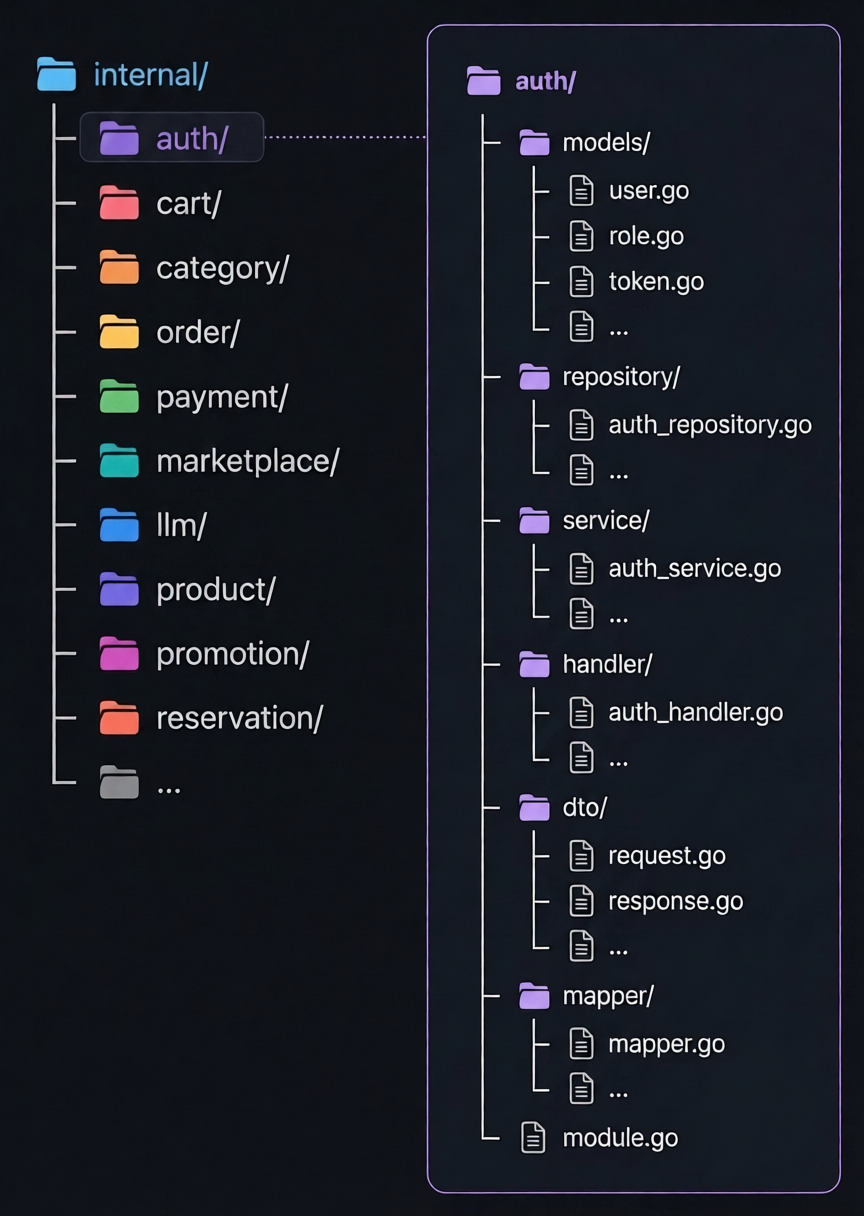The height and width of the screenshot is (1216, 864).
Task: Select the highlighted auth/ label in the left tree
Action: (x=192, y=138)
